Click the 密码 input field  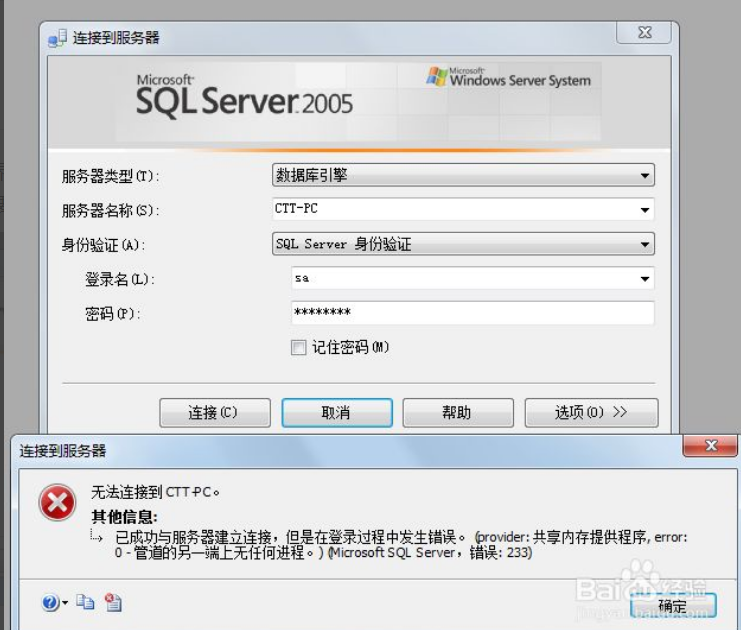(x=473, y=312)
